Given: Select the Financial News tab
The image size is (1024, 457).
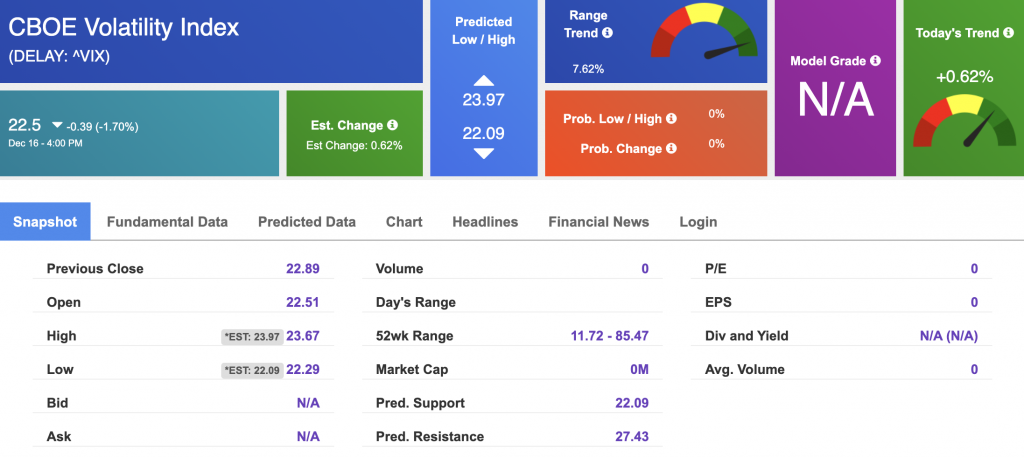Looking at the screenshot, I should tap(599, 221).
